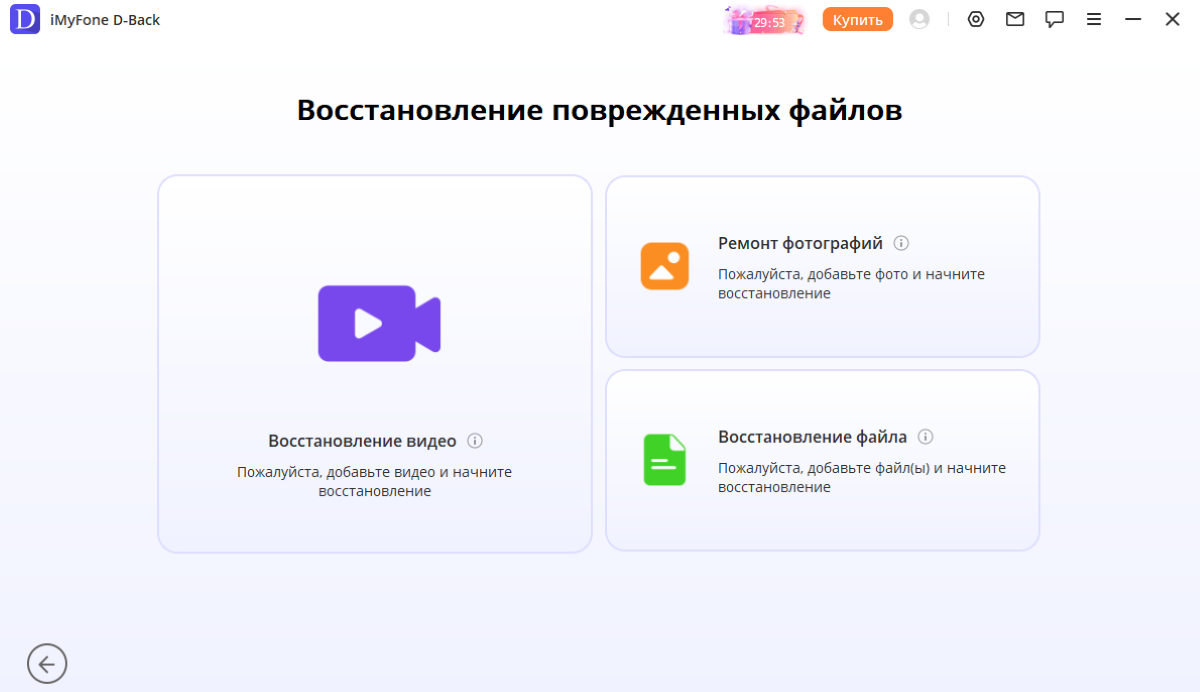Select the purple video repair icon

point(378,323)
